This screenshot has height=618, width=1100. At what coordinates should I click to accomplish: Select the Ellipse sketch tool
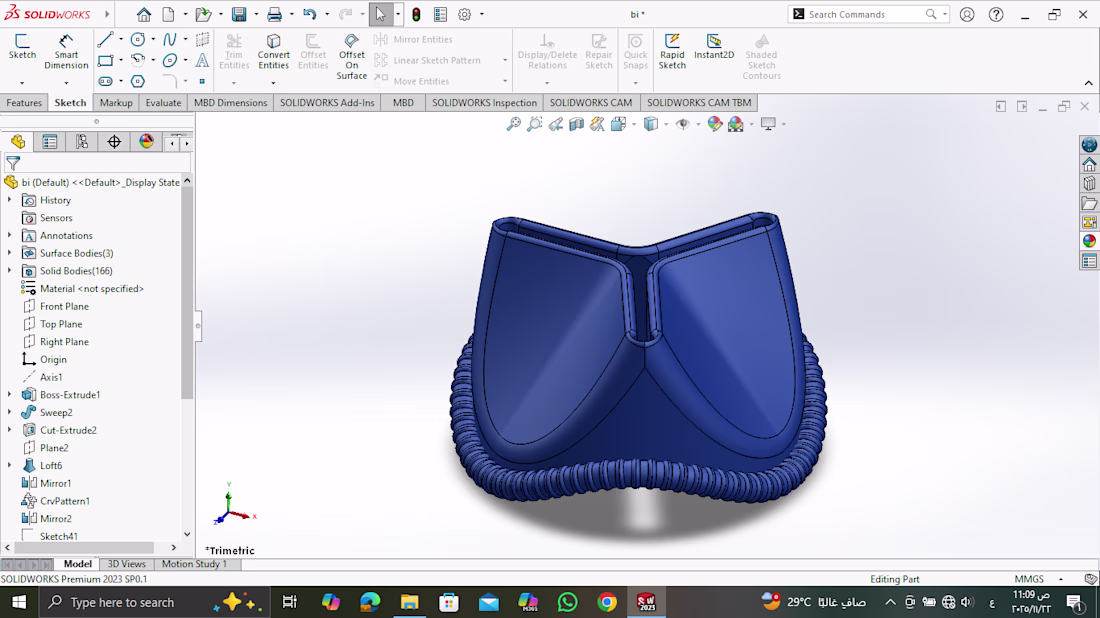[x=170, y=60]
